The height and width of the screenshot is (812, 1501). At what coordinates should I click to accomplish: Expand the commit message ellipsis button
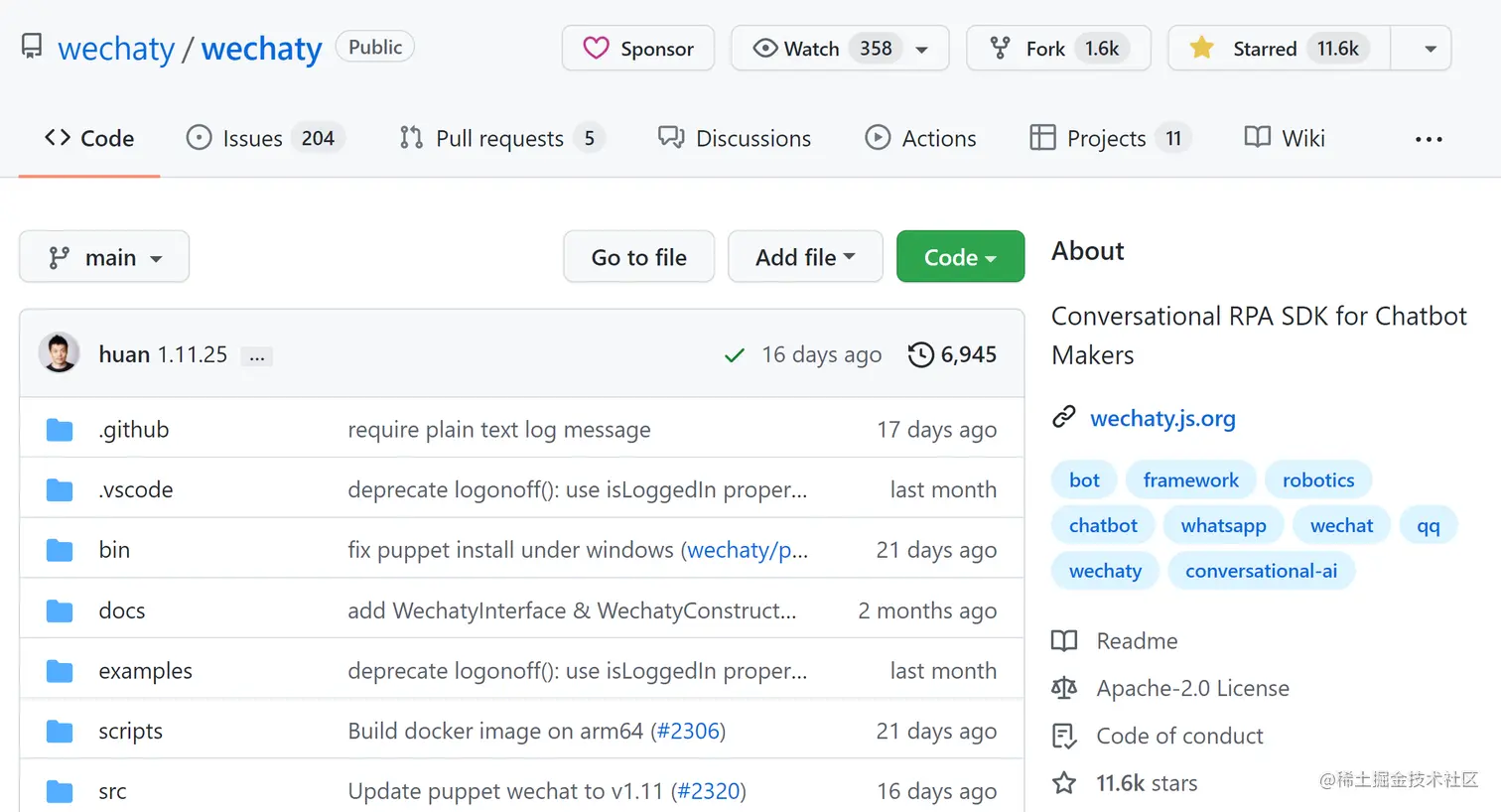click(257, 356)
